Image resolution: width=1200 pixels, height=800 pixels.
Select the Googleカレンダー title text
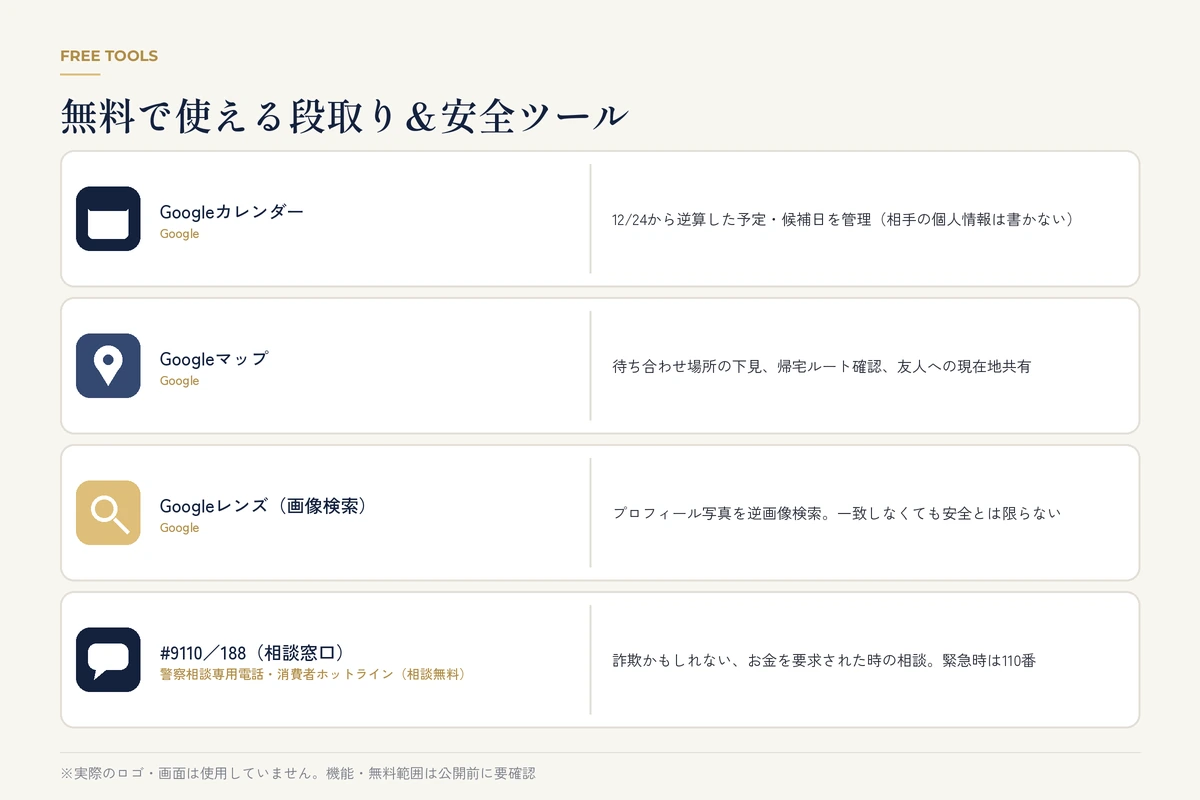(x=231, y=211)
